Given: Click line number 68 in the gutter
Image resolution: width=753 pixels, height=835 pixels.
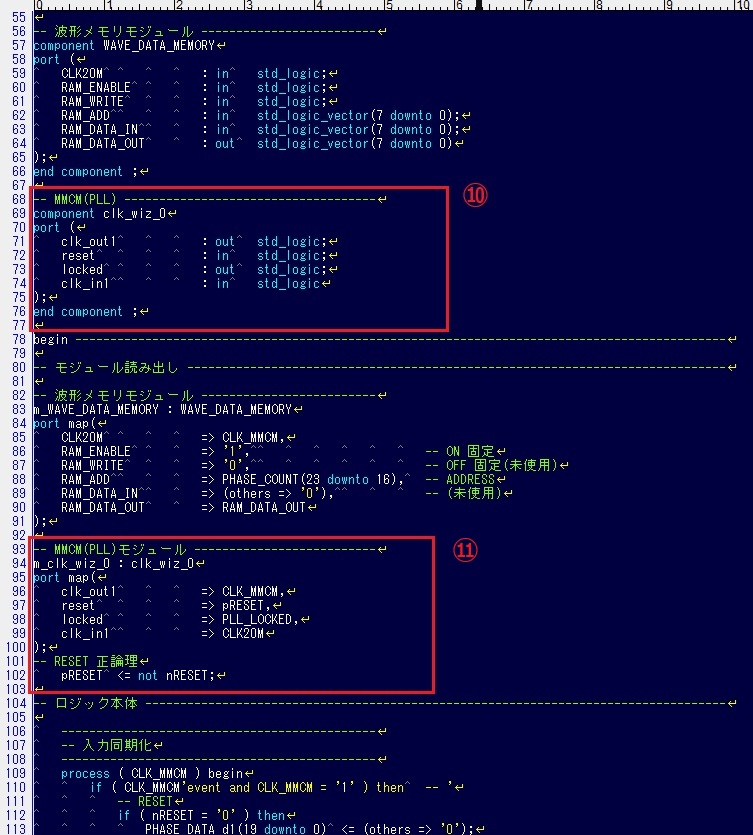Looking at the screenshot, I should 19,199.
